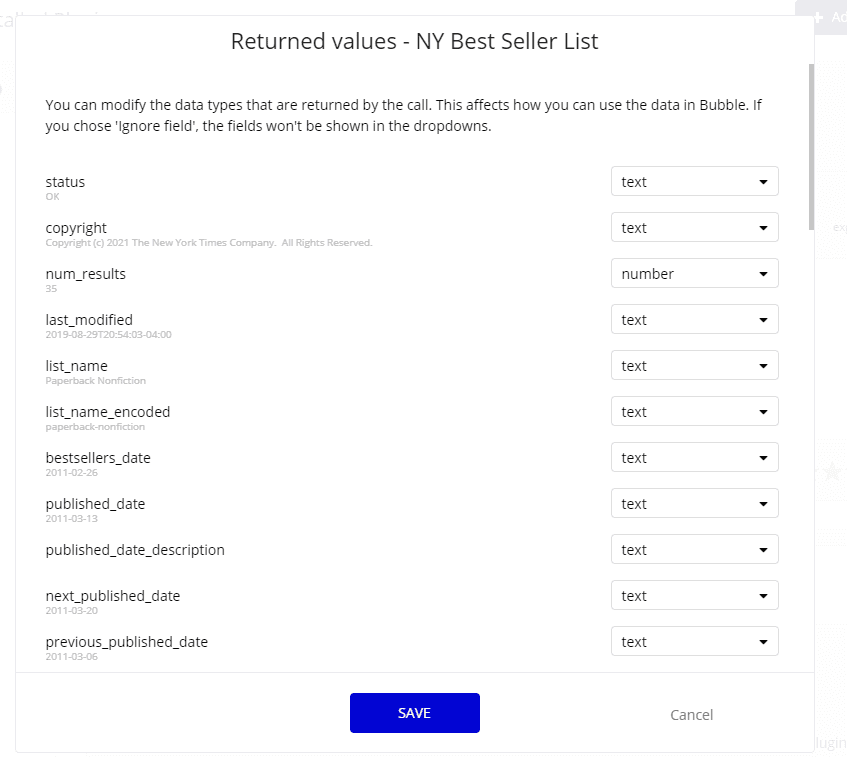Open the published_date_description type dropdown
Viewport: 847px width, 757px height.
pos(694,549)
